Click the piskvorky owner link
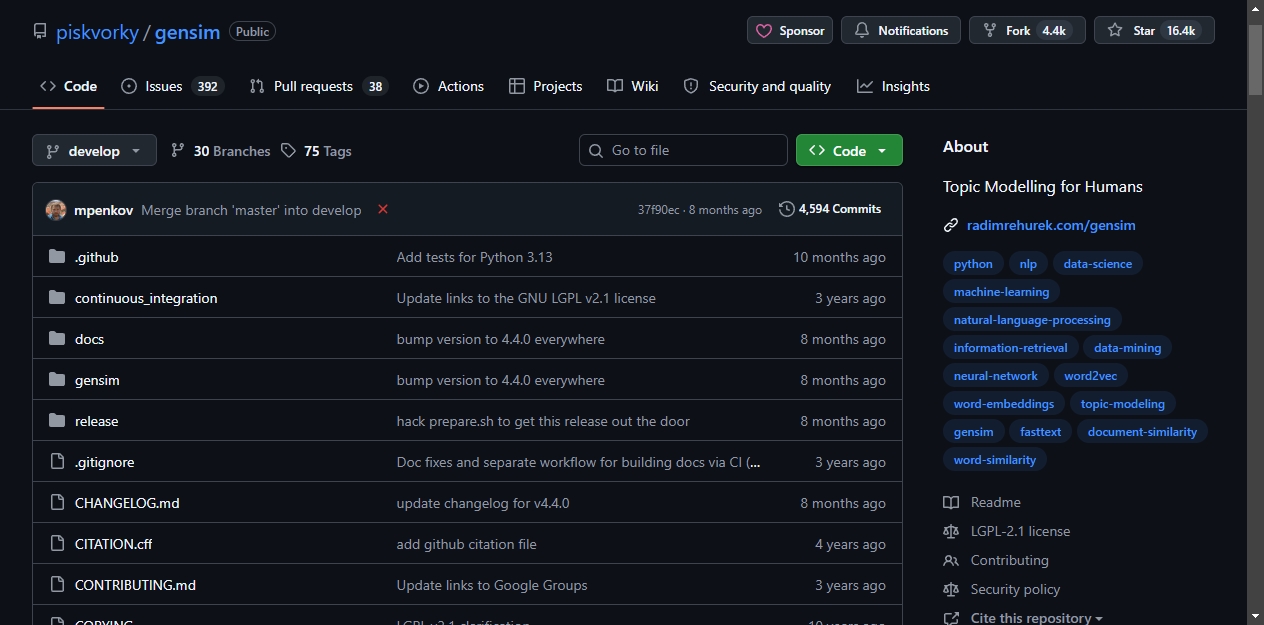 tap(97, 31)
